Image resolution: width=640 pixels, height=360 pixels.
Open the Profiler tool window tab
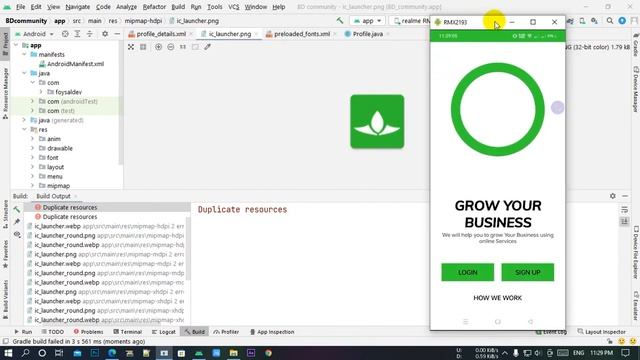coord(226,332)
